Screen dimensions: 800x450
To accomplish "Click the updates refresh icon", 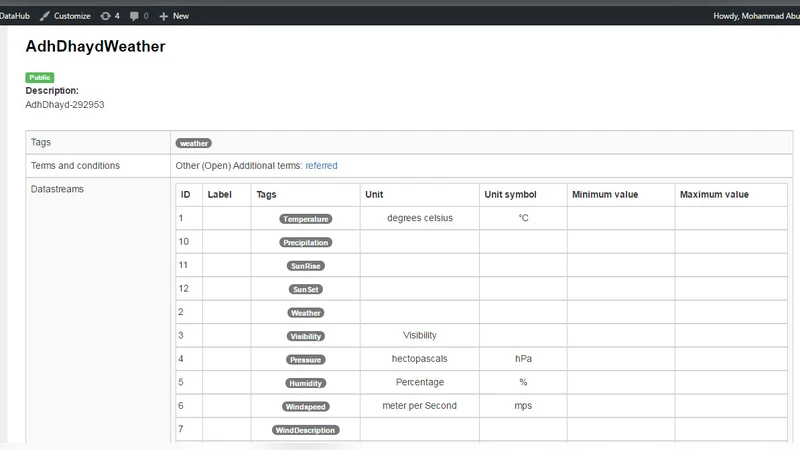I will point(105,16).
